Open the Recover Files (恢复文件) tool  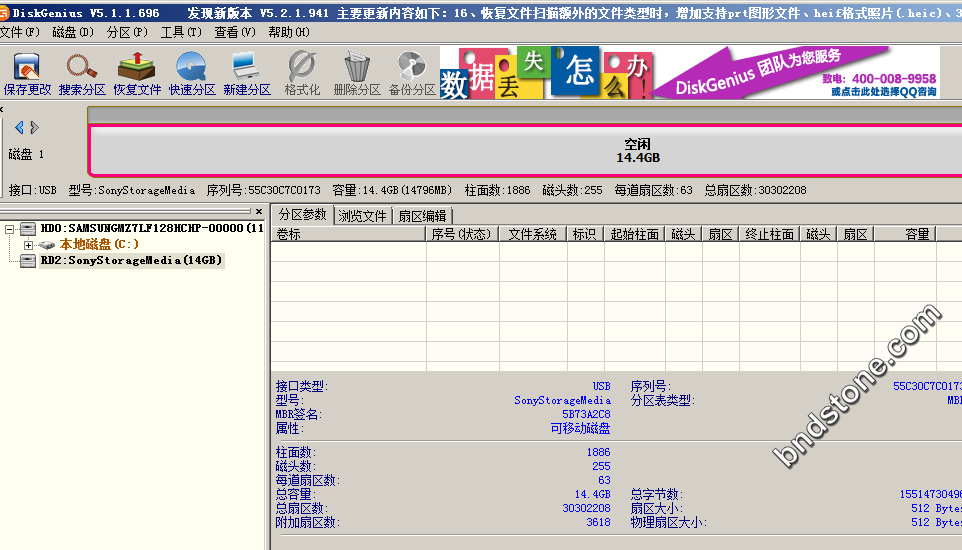pos(137,74)
